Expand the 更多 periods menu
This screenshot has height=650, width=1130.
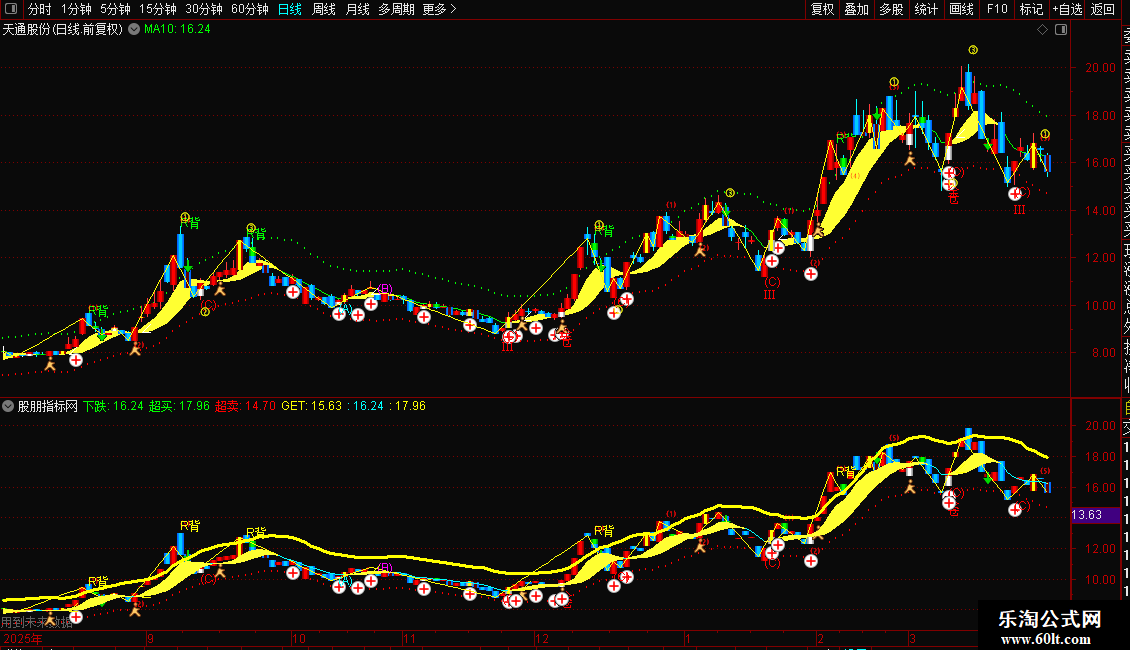point(440,9)
